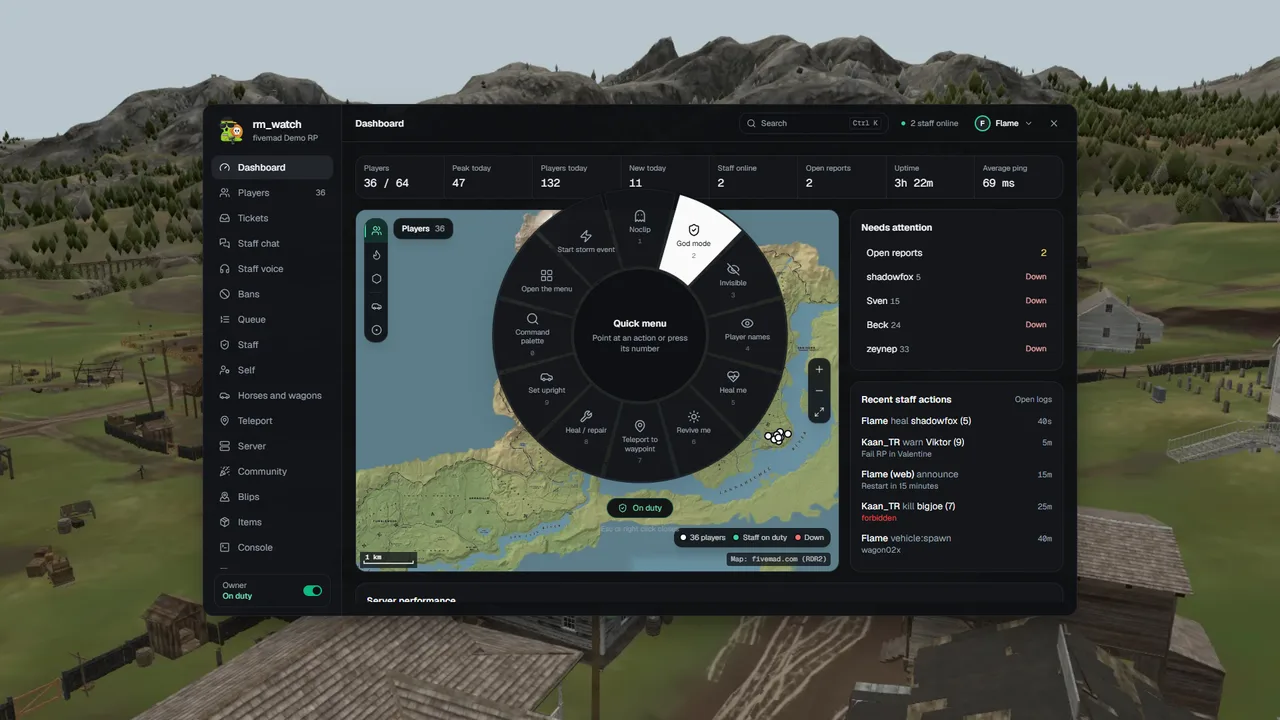Select Noclip in the quick menu

(640, 228)
